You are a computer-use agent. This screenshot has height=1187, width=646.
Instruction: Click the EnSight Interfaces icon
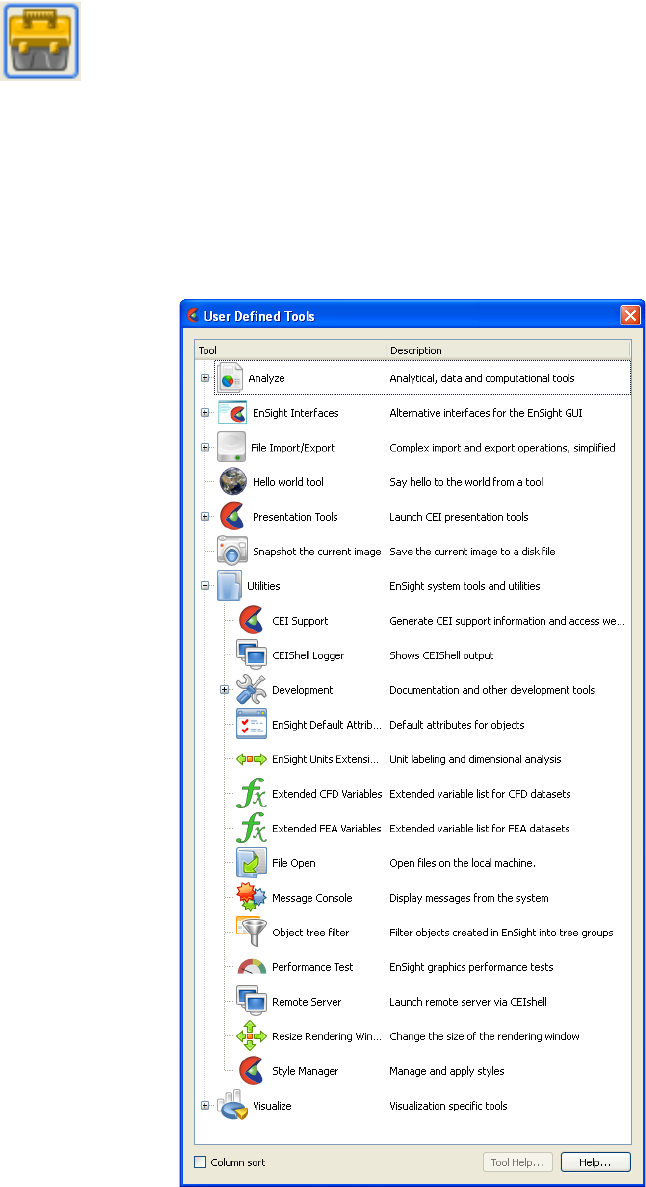click(x=232, y=413)
